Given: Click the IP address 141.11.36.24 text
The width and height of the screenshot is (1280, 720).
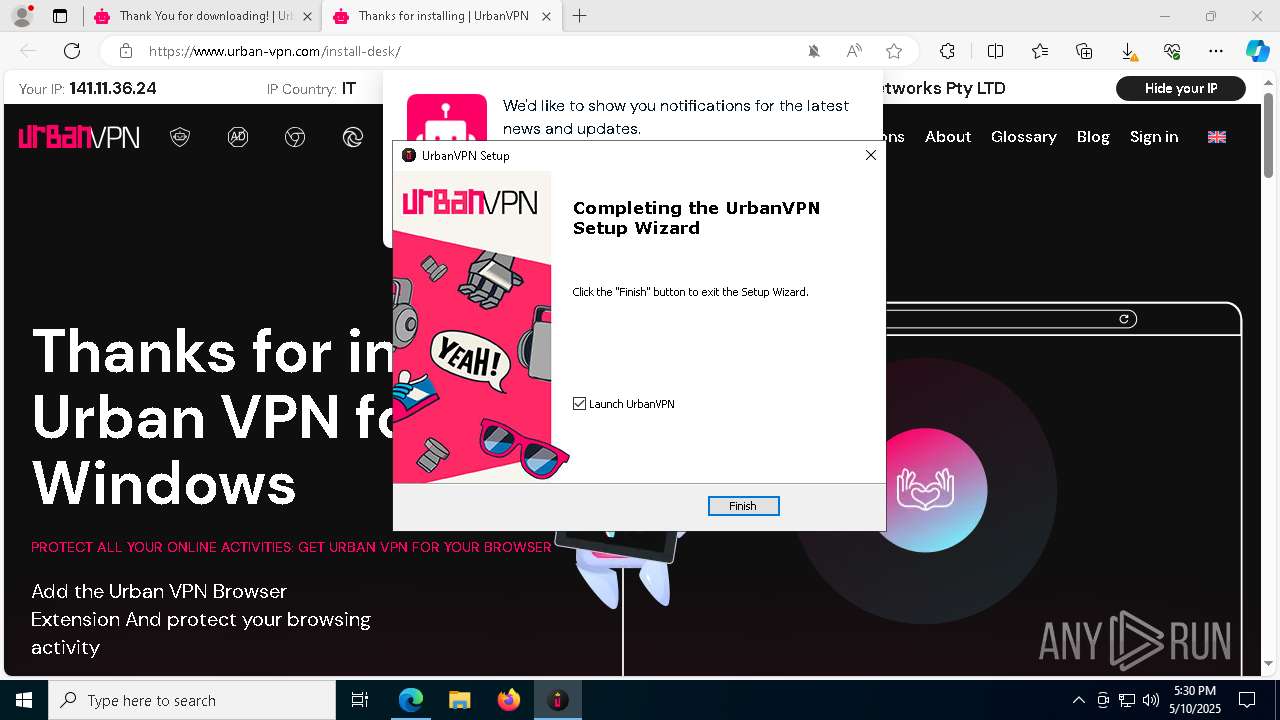Looking at the screenshot, I should coord(113,89).
